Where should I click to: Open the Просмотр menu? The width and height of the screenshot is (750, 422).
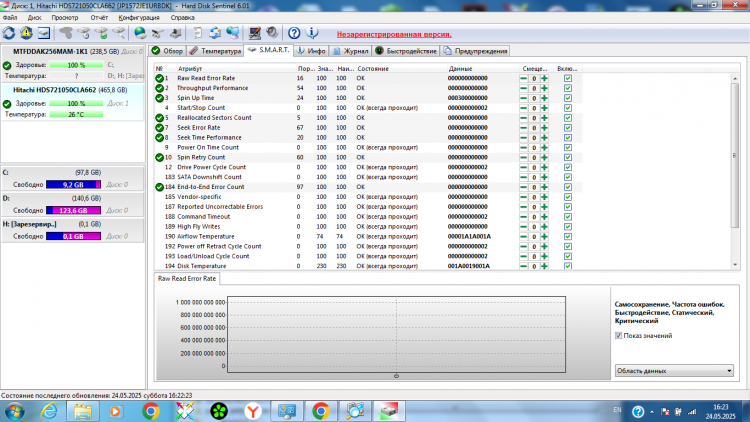[x=65, y=18]
